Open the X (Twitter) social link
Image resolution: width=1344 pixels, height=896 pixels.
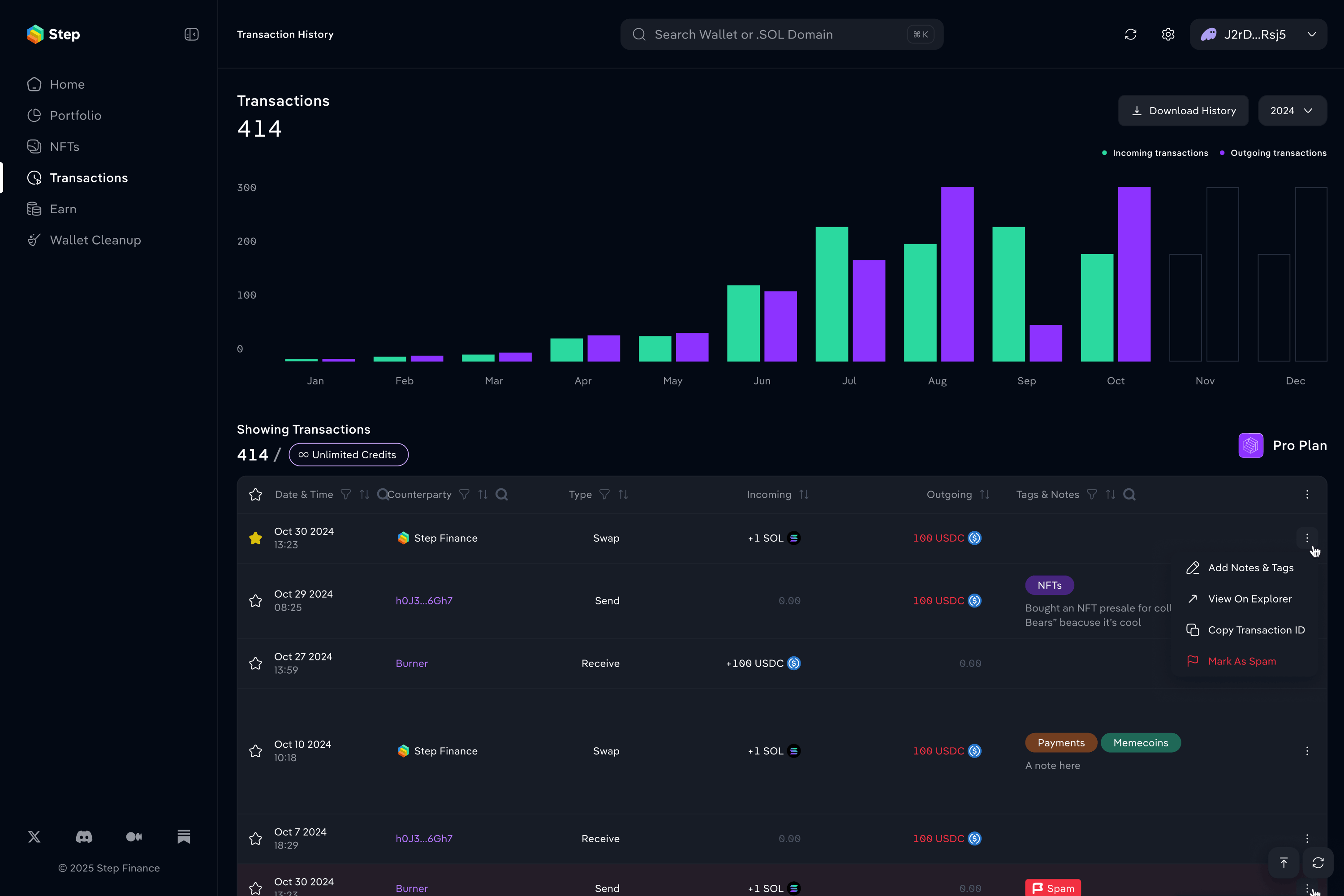pos(34,836)
